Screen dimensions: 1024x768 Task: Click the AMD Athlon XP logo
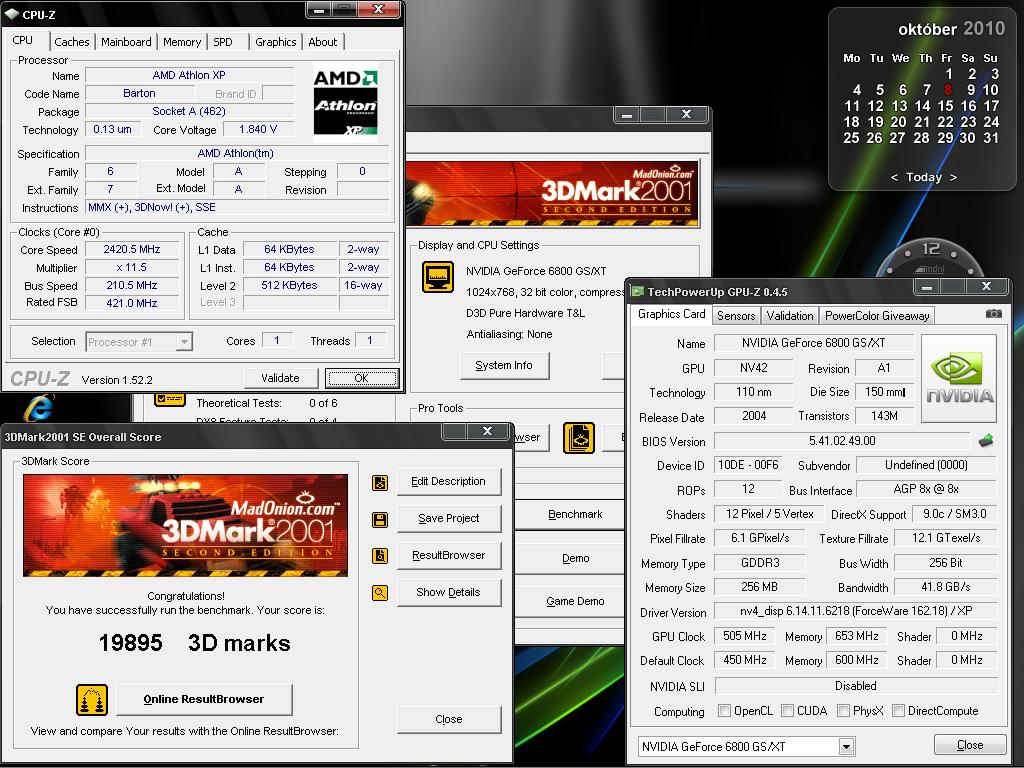pyautogui.click(x=345, y=103)
